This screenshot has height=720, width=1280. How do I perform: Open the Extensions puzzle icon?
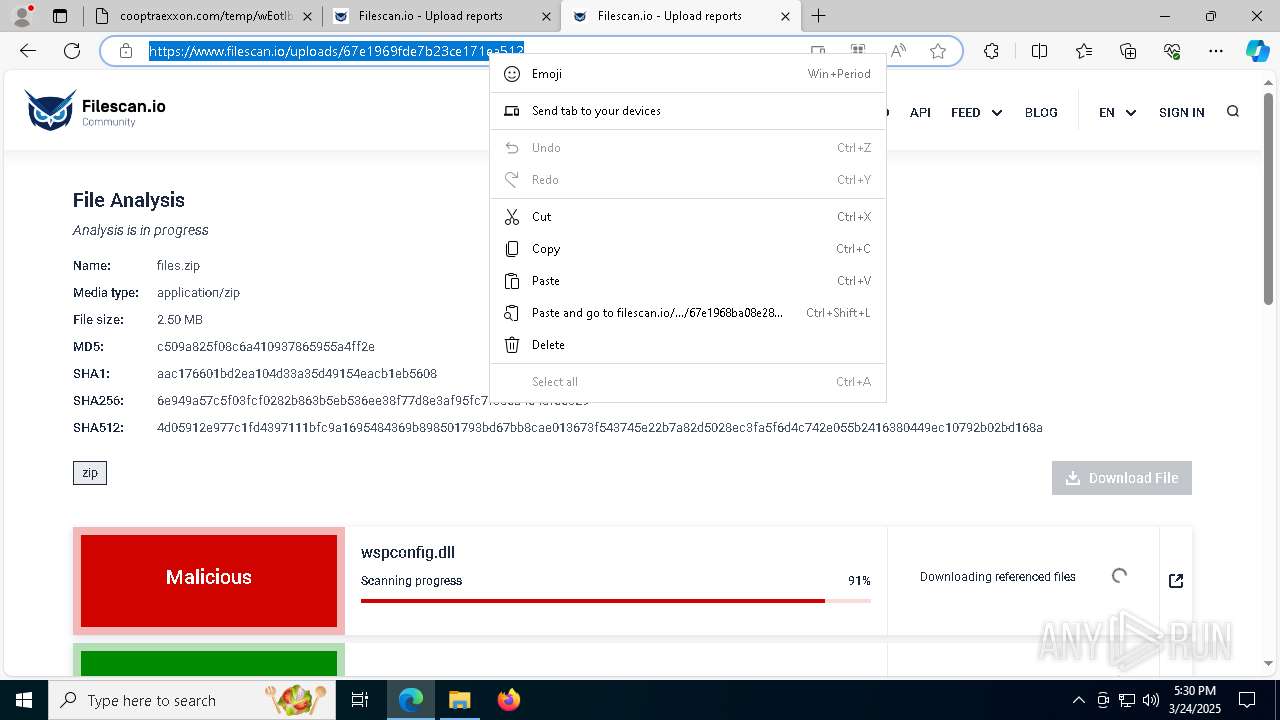click(991, 51)
